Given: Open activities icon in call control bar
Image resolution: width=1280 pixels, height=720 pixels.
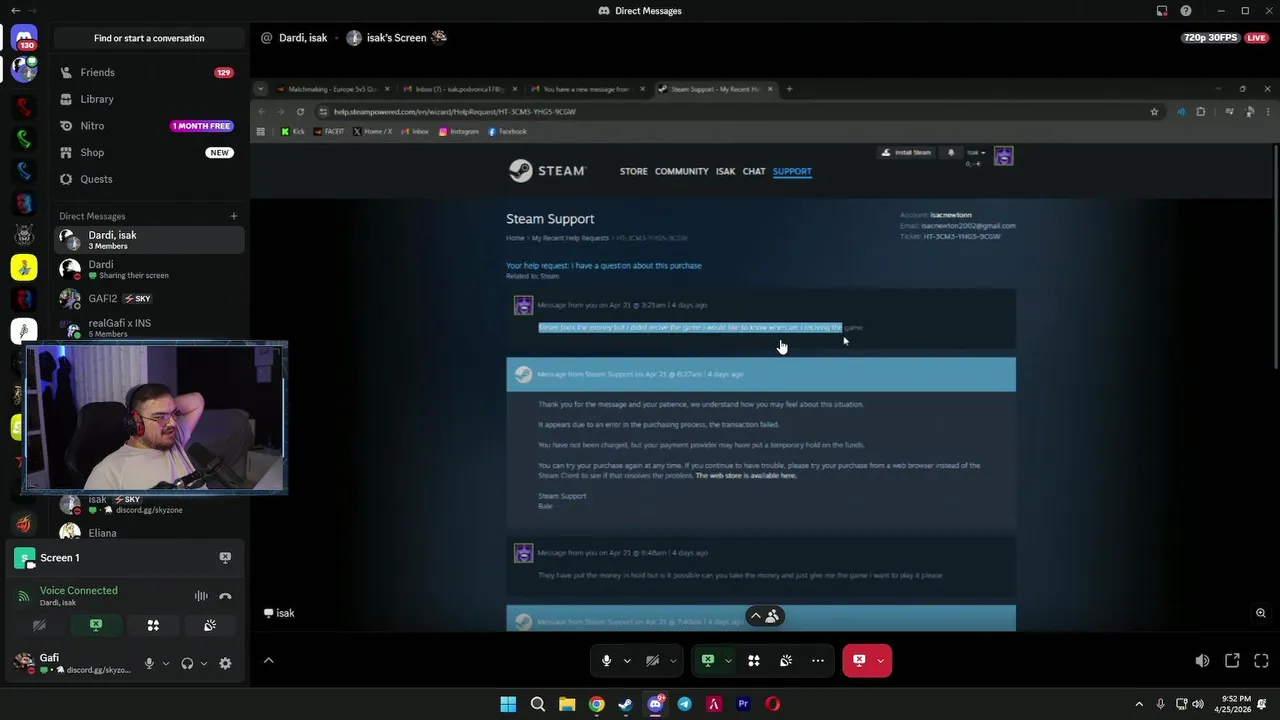Looking at the screenshot, I should pyautogui.click(x=754, y=661).
